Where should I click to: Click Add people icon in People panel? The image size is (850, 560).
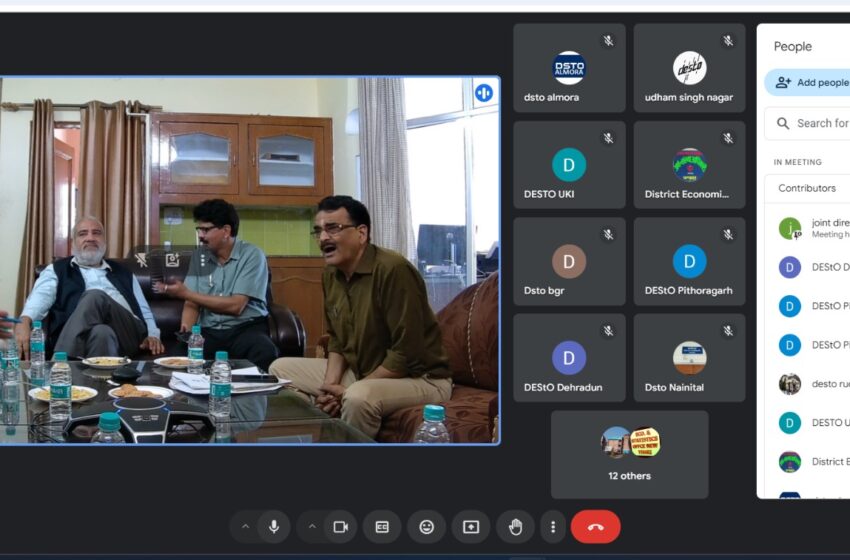[x=783, y=83]
